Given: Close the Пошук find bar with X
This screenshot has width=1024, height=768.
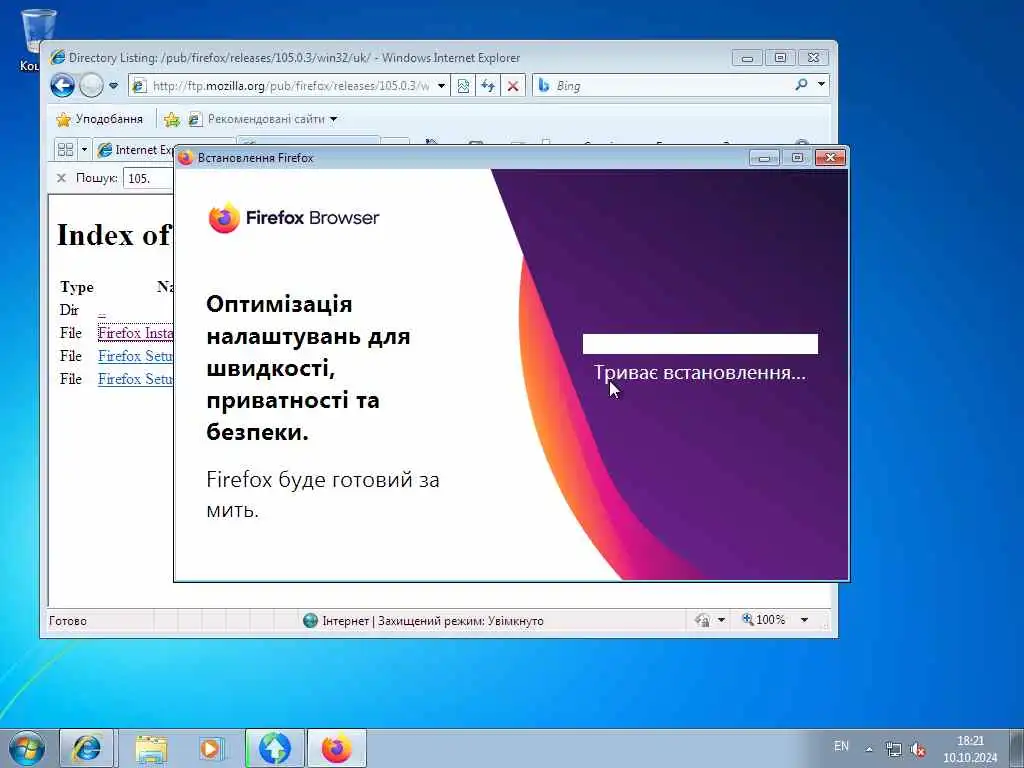Looking at the screenshot, I should [61, 178].
